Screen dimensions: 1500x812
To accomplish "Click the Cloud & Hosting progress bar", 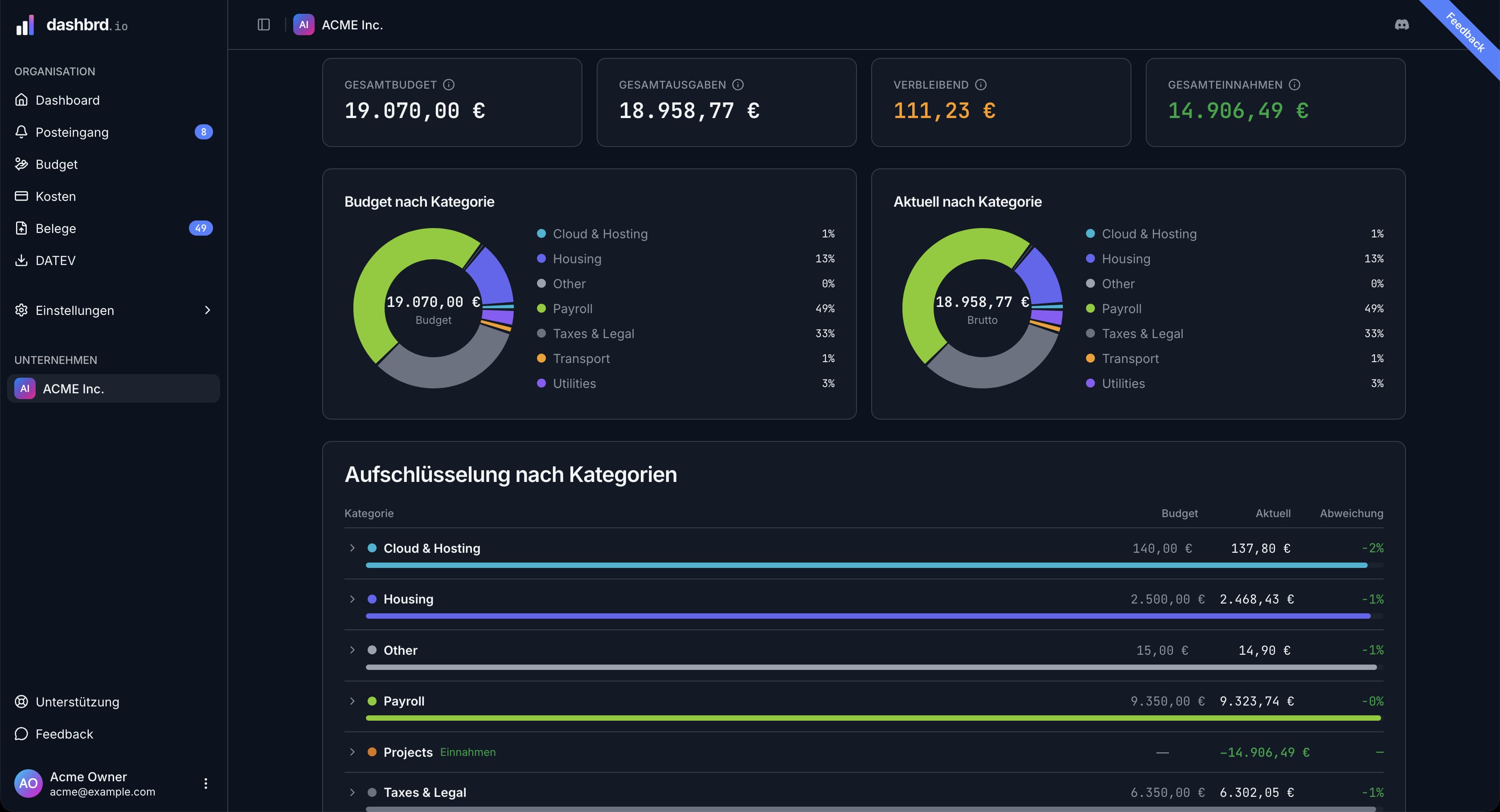I will 874,565.
